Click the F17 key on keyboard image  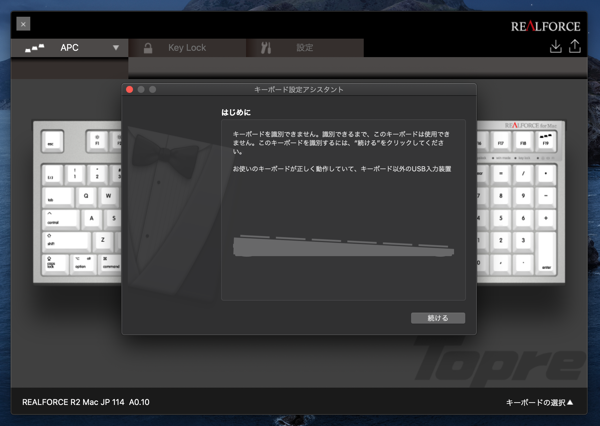(501, 141)
